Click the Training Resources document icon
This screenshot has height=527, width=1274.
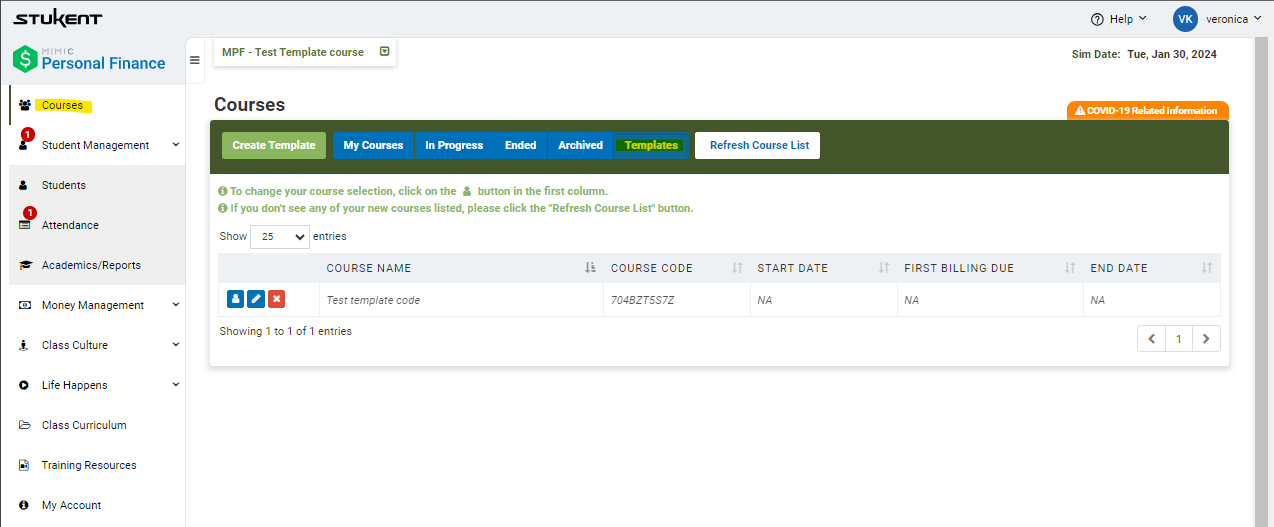(x=24, y=465)
